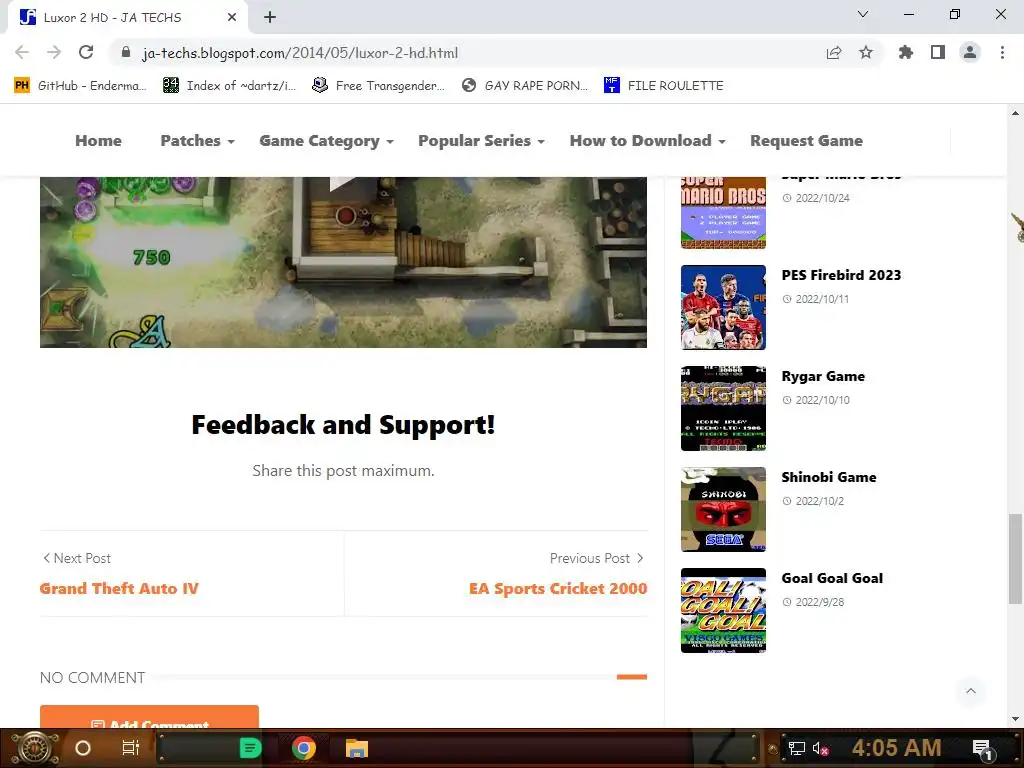Go to previous post EA Sports Cricket 2000
The width and height of the screenshot is (1024, 768).
click(558, 588)
